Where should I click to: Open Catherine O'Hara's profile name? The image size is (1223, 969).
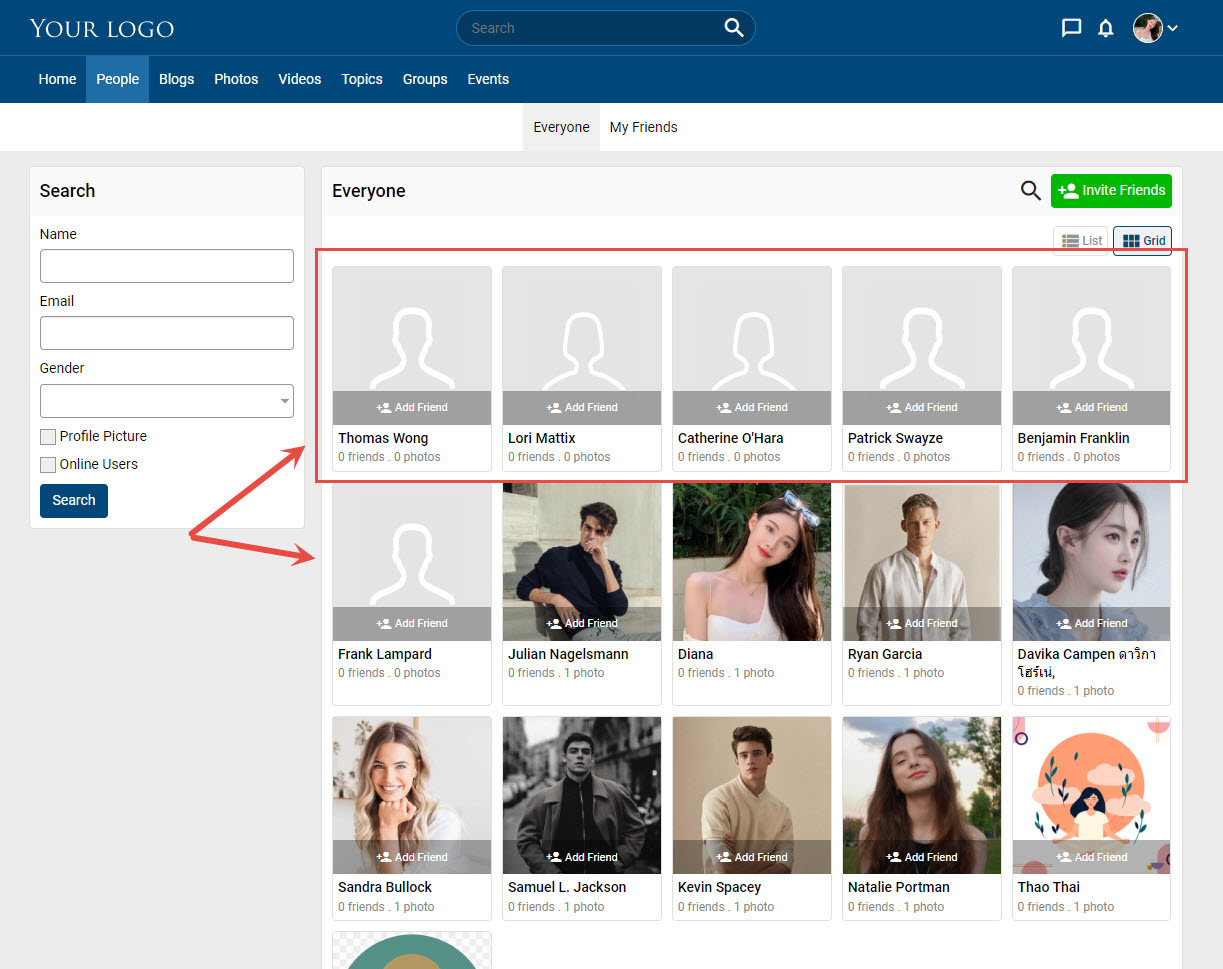coord(731,438)
